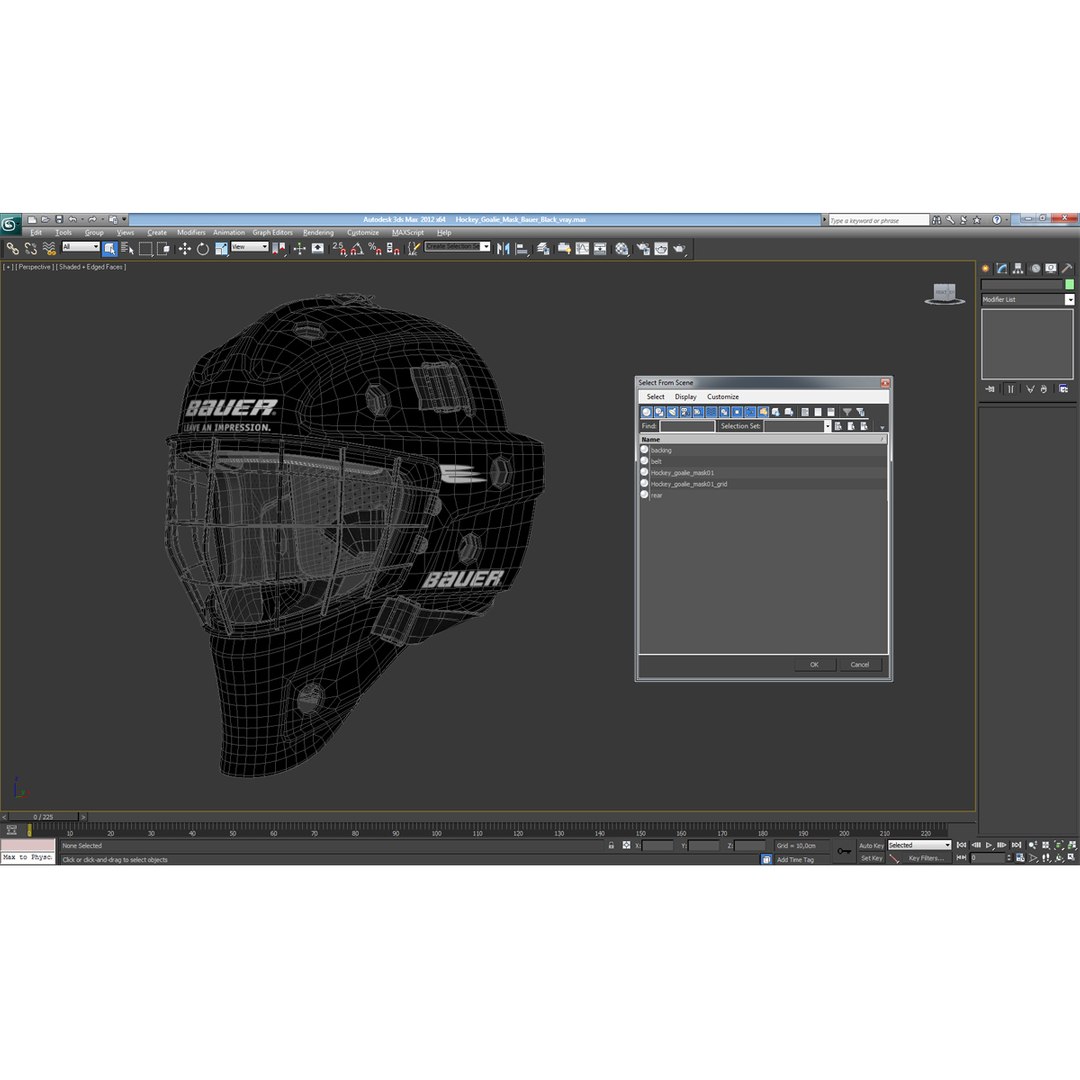Click Cancel in Select From Scene
The width and height of the screenshot is (1080, 1080).
click(860, 665)
